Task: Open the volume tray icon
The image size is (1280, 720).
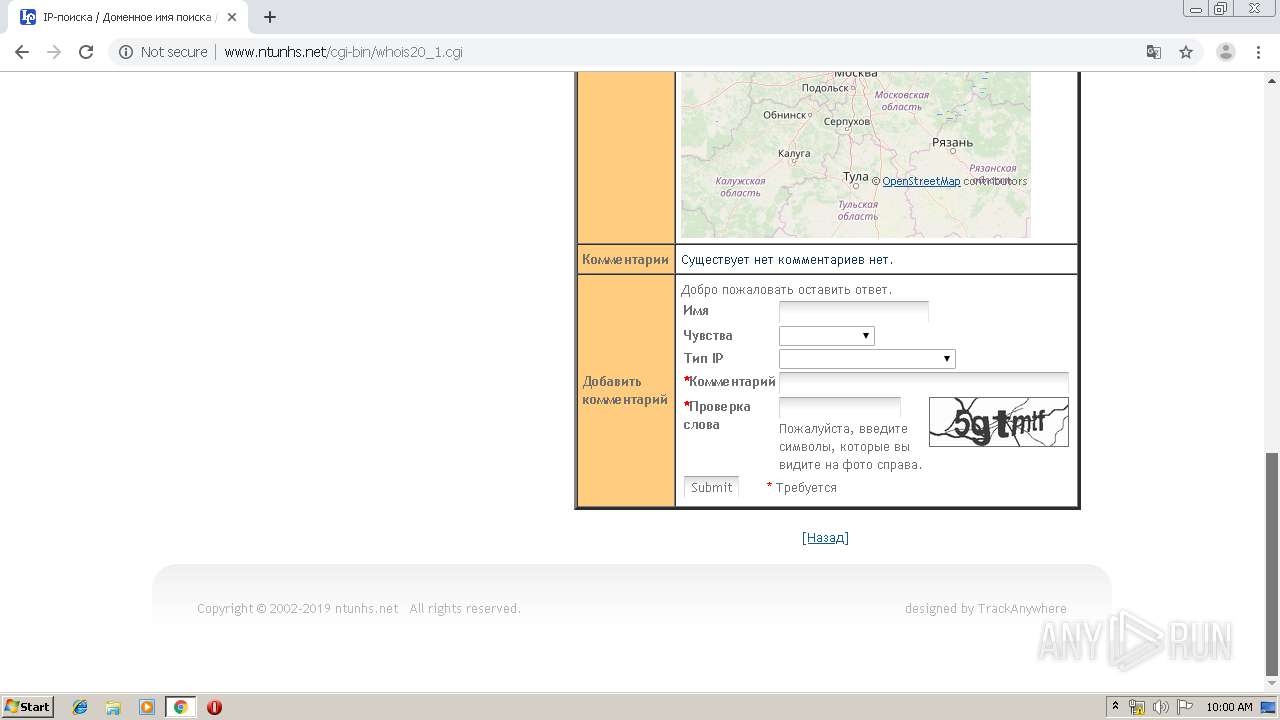Action: (x=1161, y=707)
